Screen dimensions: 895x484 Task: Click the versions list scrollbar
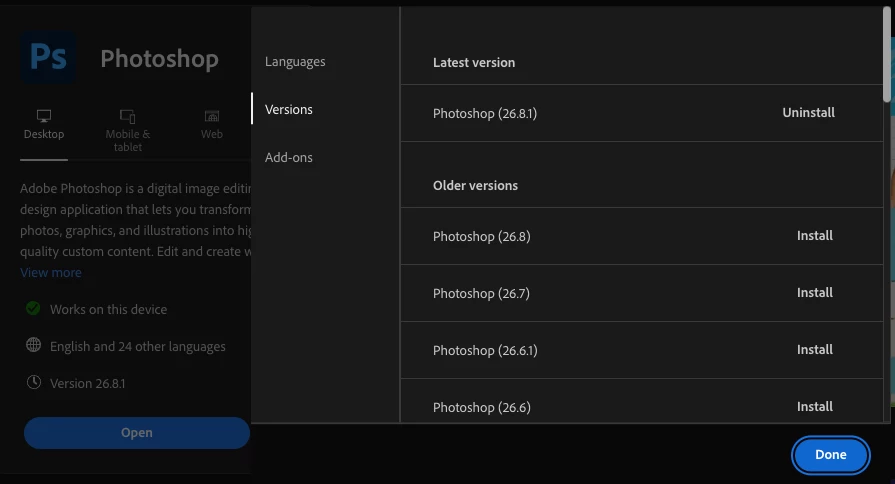pyautogui.click(x=886, y=55)
